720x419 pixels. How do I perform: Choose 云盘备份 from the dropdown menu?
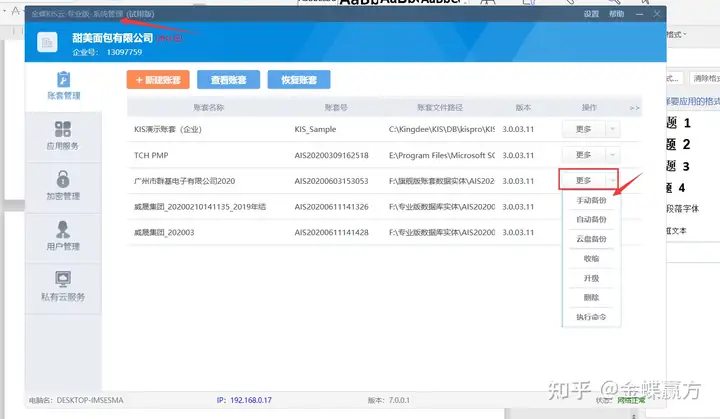point(591,239)
